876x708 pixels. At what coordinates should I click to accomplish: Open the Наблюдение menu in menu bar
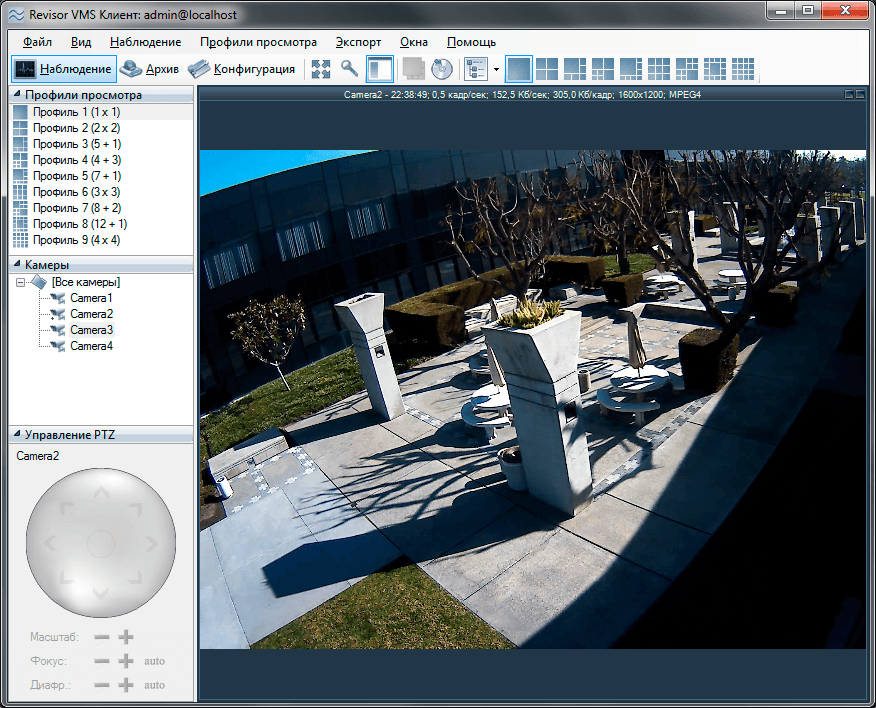click(x=145, y=42)
